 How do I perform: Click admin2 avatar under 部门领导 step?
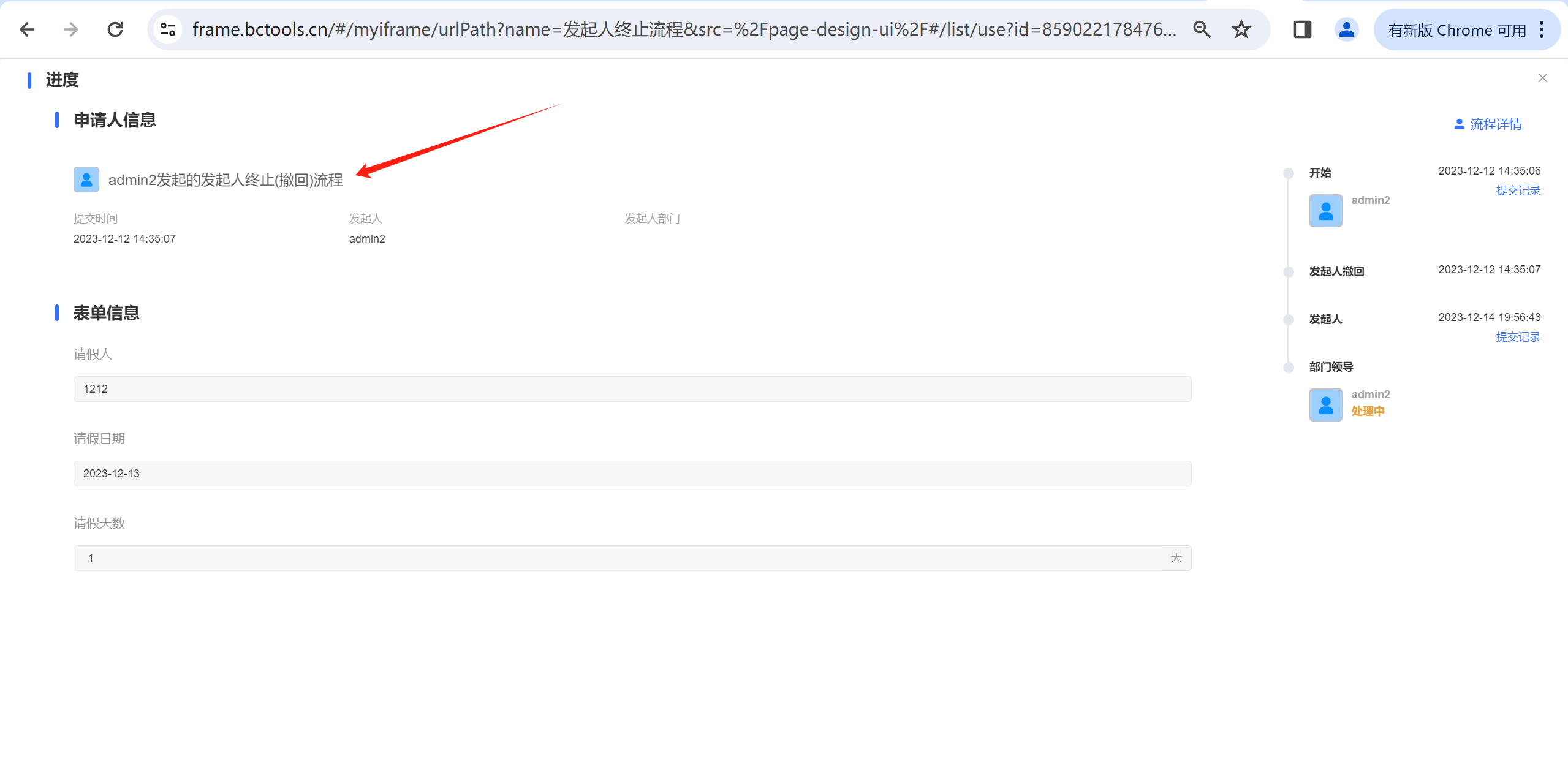click(1325, 405)
